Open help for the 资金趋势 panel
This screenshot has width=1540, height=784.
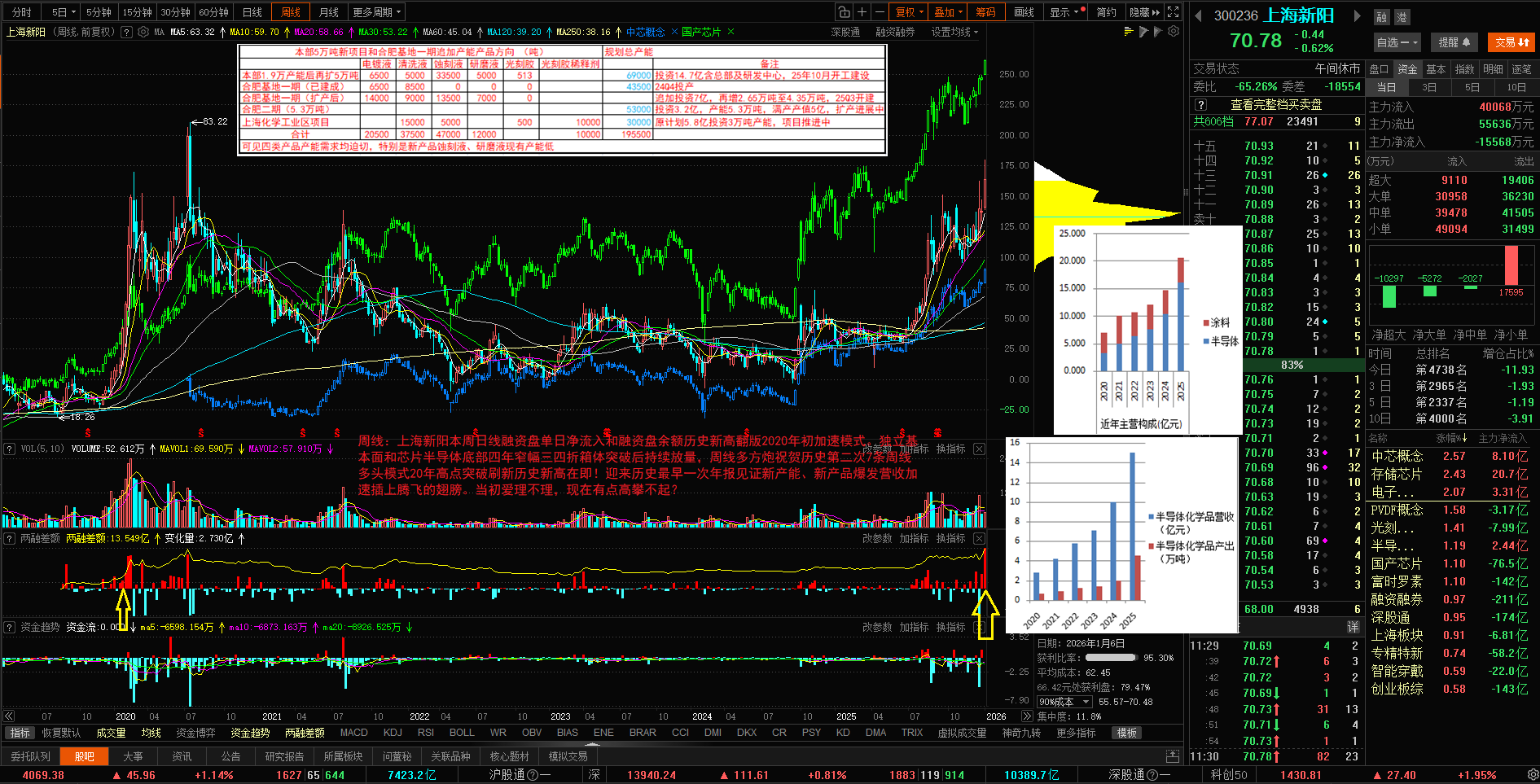(10, 627)
